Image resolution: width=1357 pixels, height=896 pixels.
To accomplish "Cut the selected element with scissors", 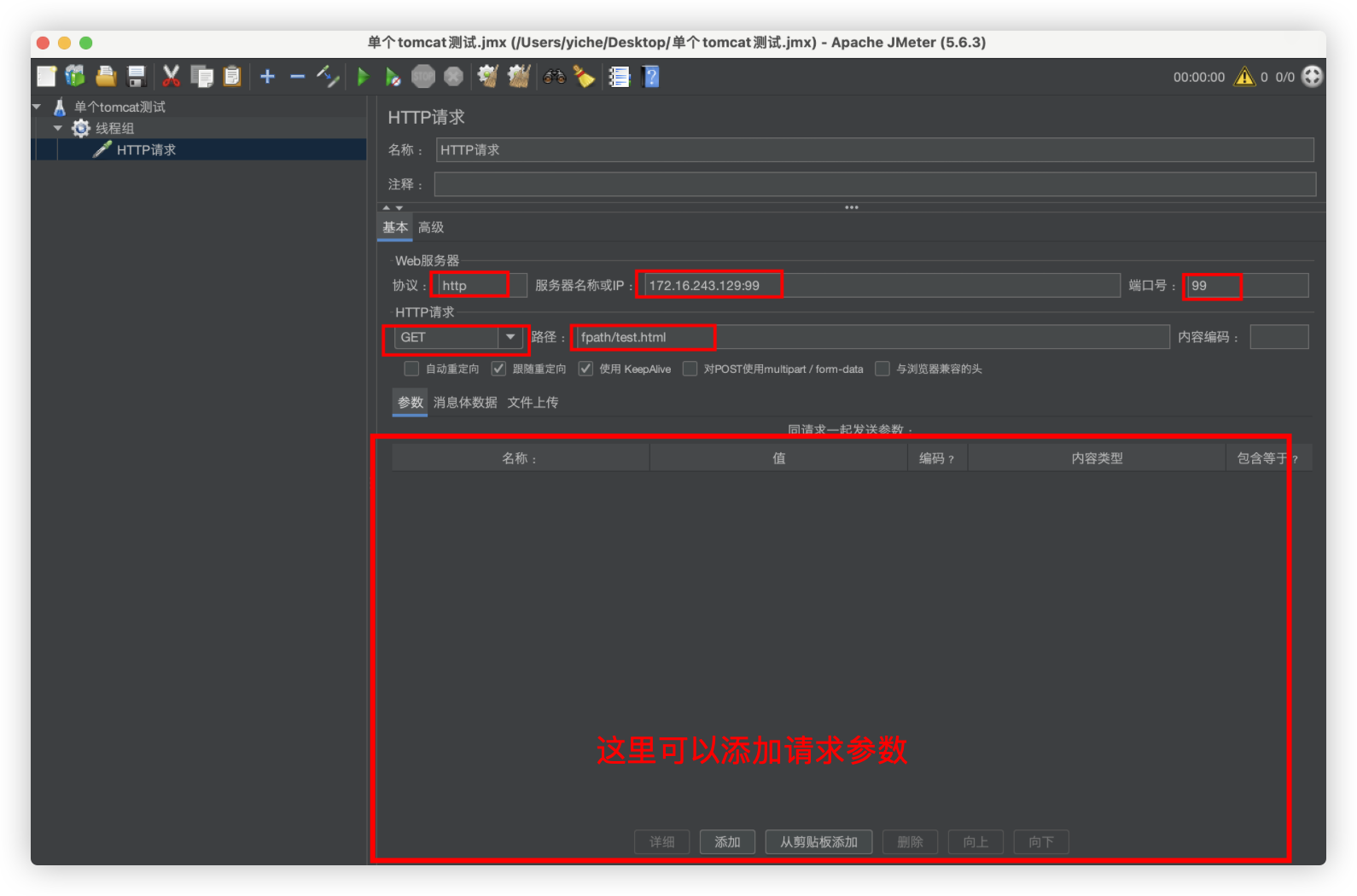I will click(172, 77).
